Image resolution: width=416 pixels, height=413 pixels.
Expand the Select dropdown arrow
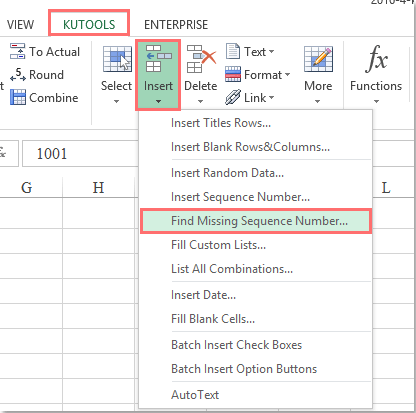(x=116, y=101)
